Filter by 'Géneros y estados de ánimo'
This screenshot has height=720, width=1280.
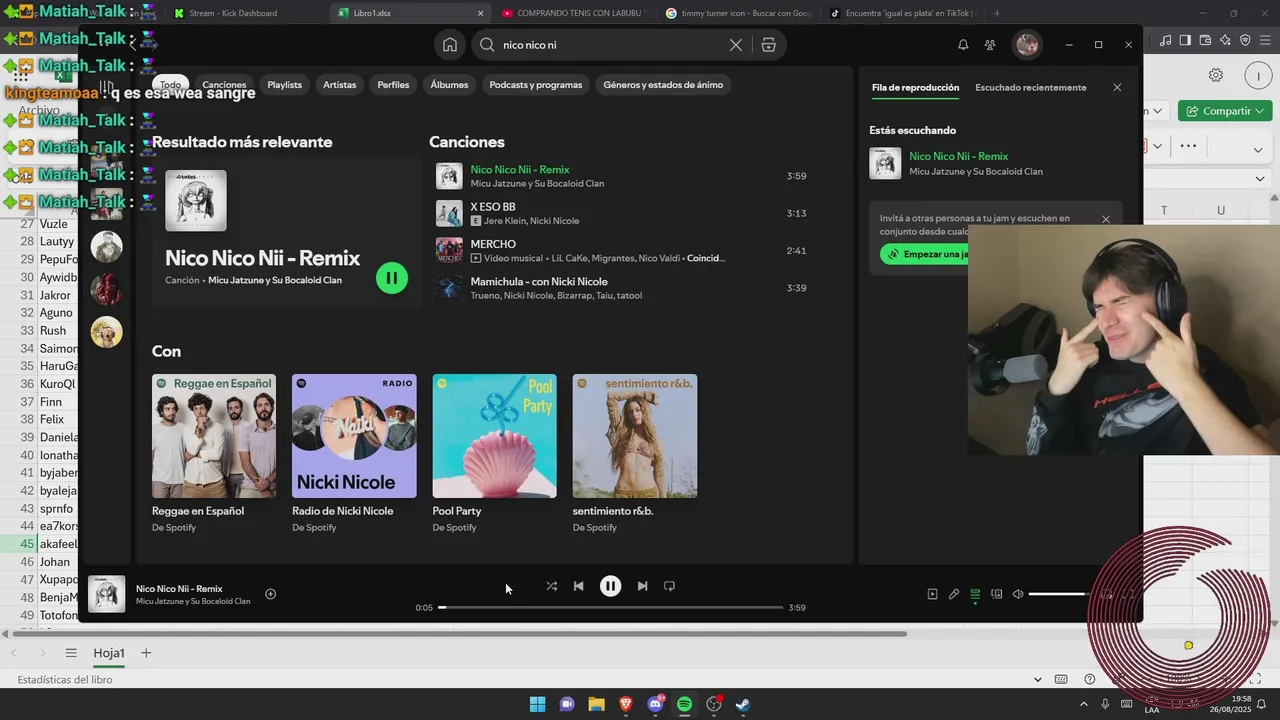[x=663, y=85]
